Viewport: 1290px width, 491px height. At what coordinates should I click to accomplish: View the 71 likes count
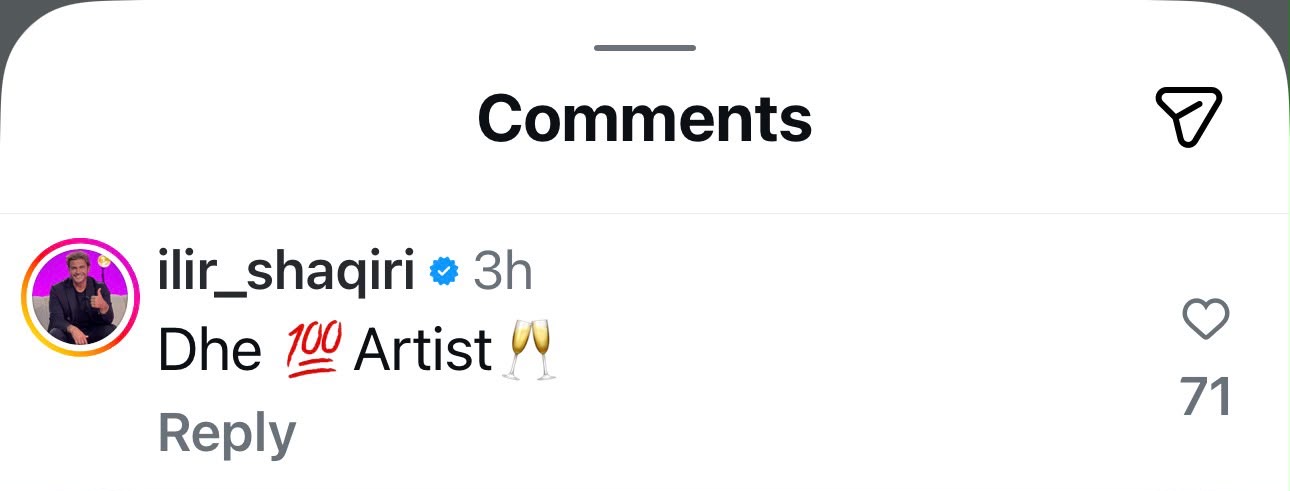click(x=1205, y=397)
